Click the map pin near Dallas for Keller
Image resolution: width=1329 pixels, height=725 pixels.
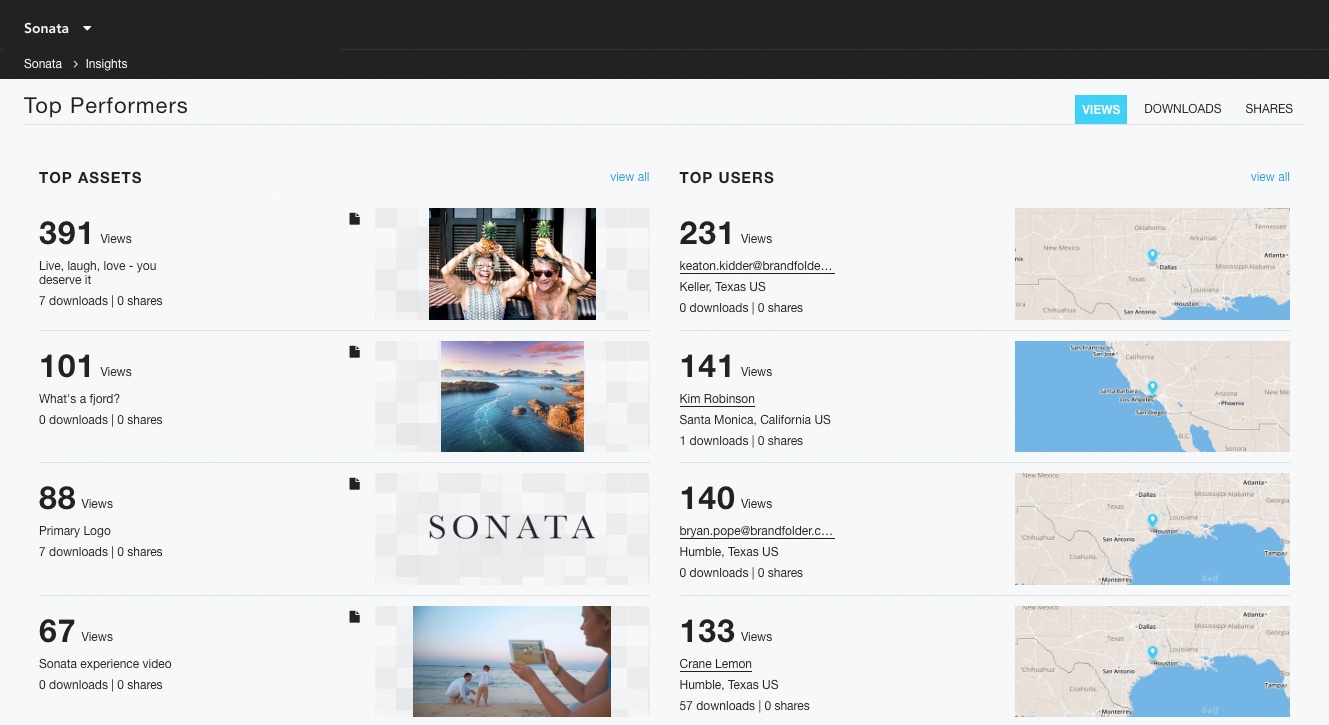1152,256
